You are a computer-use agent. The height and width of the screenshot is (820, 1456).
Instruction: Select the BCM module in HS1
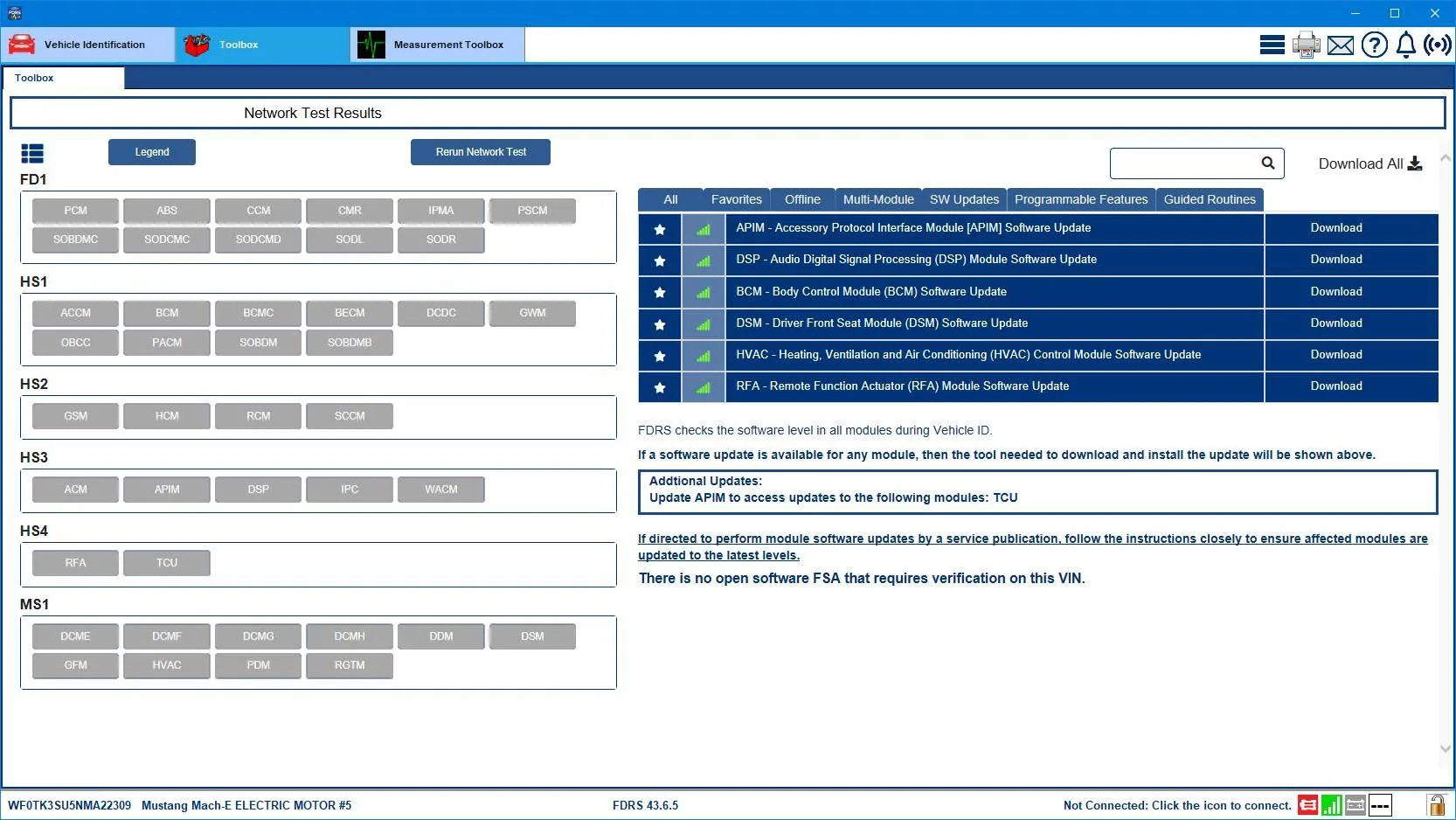tap(167, 313)
